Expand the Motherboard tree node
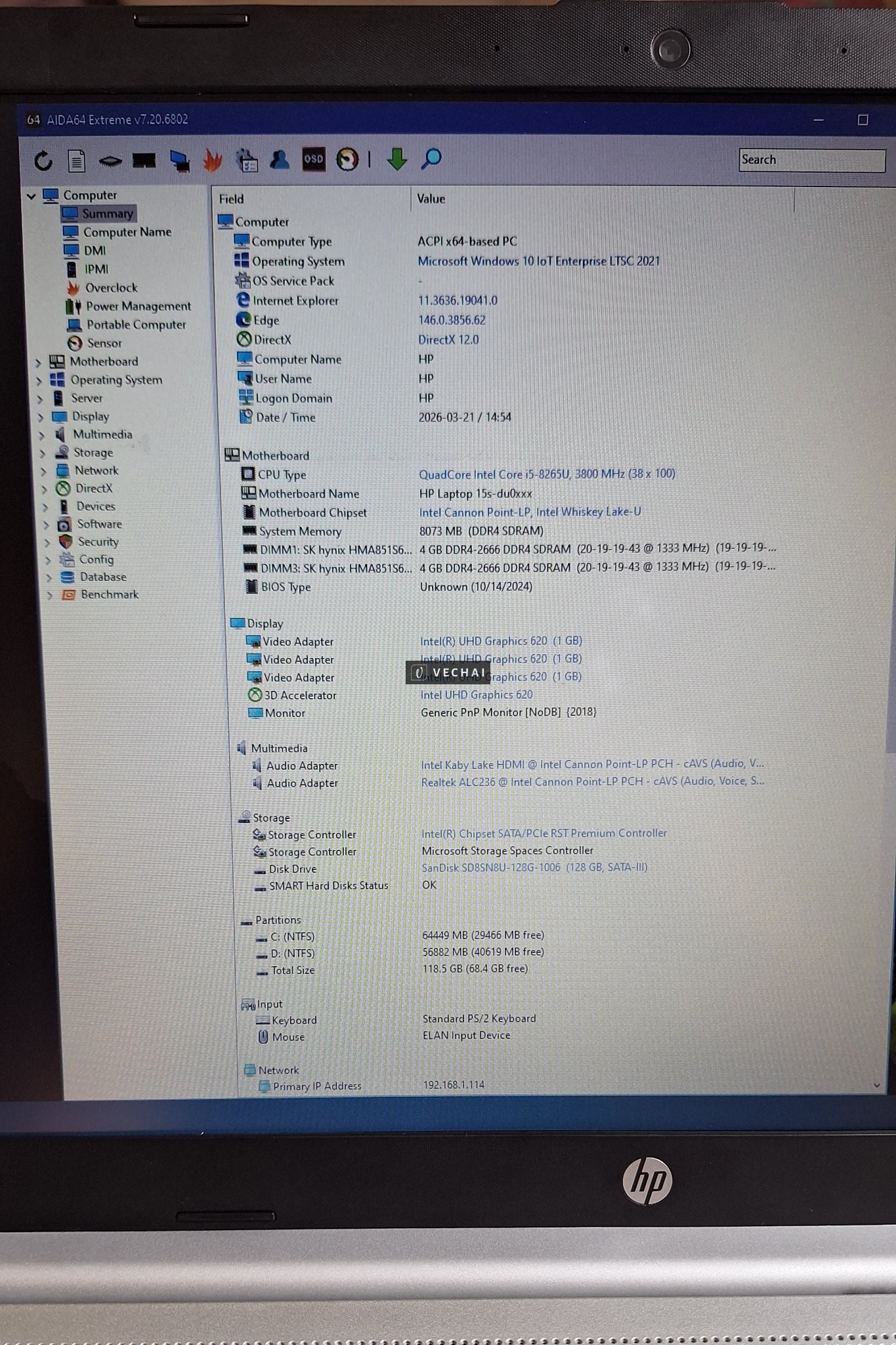The image size is (896, 1345). click(38, 362)
